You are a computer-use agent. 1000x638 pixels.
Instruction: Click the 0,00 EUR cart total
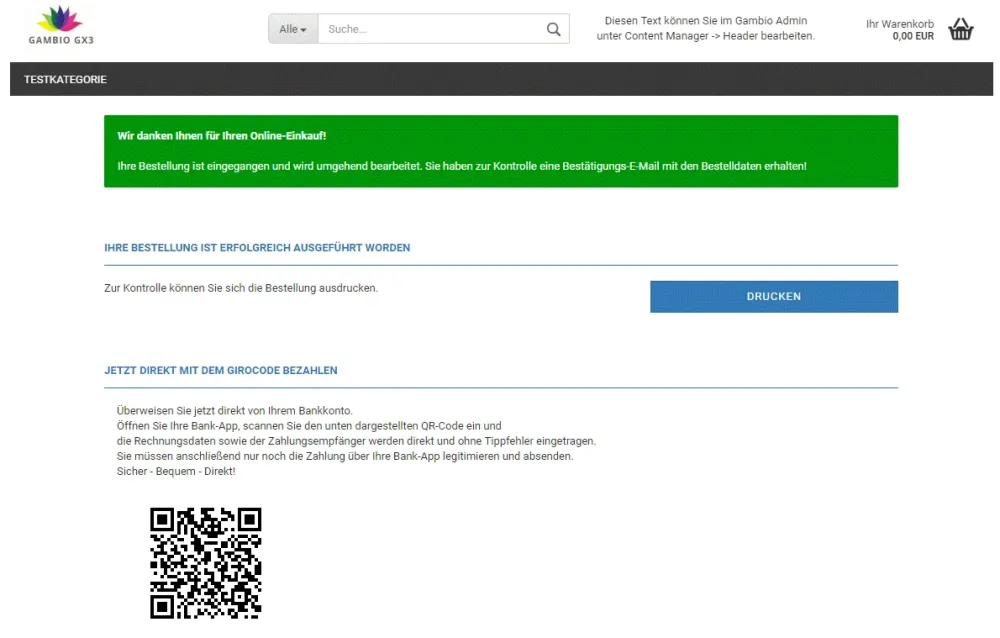913,36
